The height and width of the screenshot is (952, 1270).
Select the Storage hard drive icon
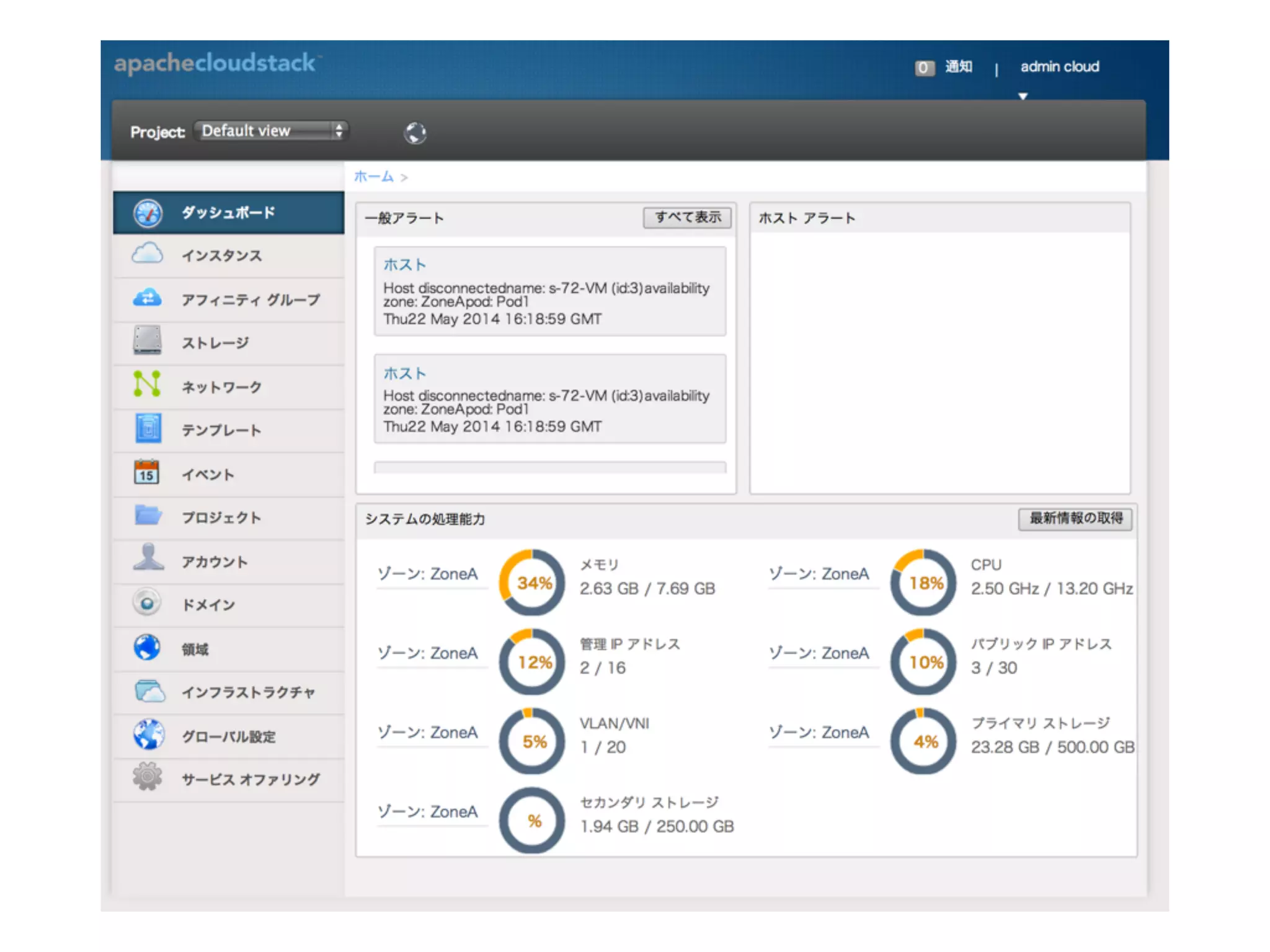148,340
